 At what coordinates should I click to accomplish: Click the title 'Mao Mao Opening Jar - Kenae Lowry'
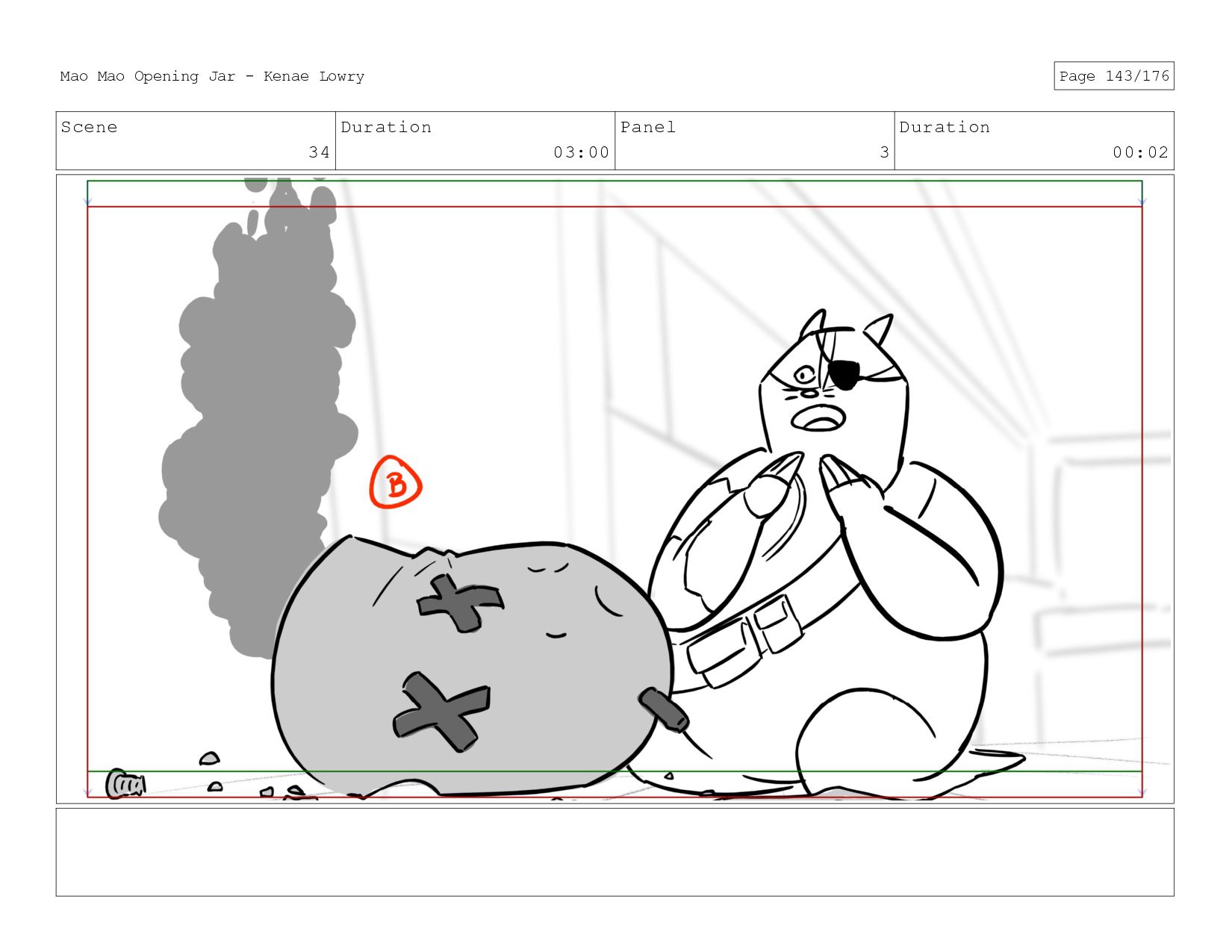click(x=212, y=76)
